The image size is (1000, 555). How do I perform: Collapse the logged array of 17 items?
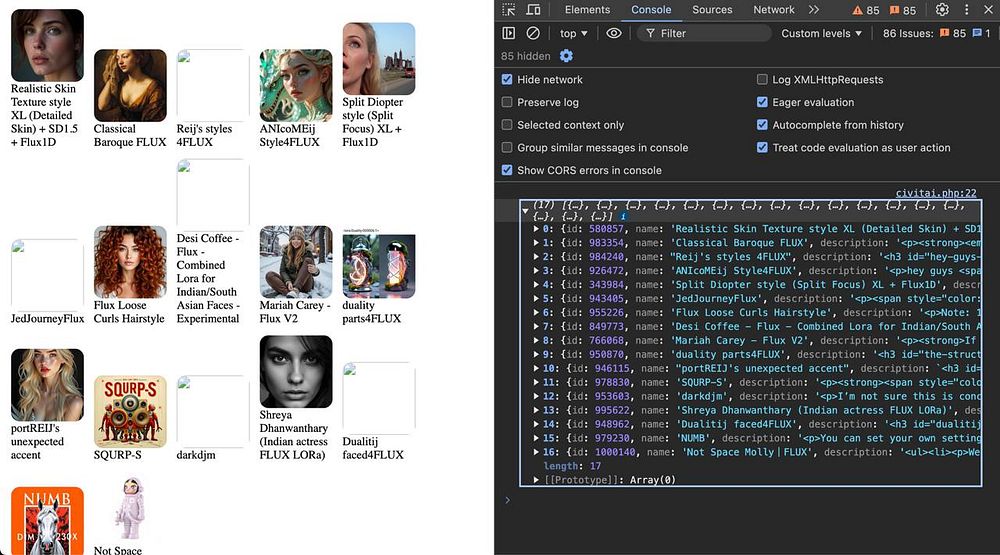526,211
